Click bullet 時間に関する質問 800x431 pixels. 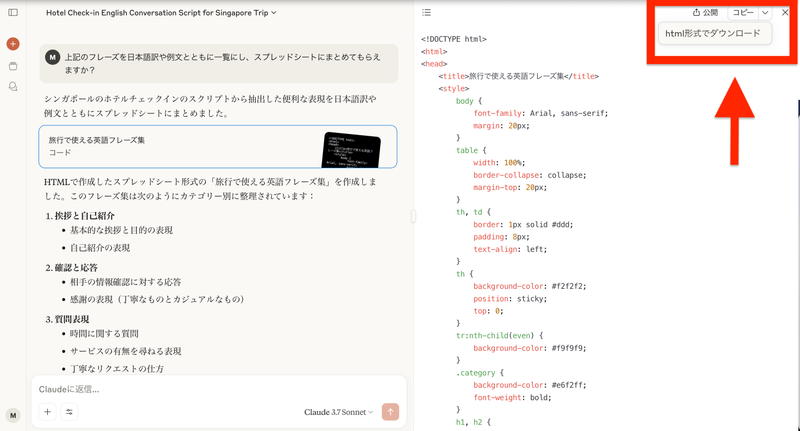click(x=104, y=334)
